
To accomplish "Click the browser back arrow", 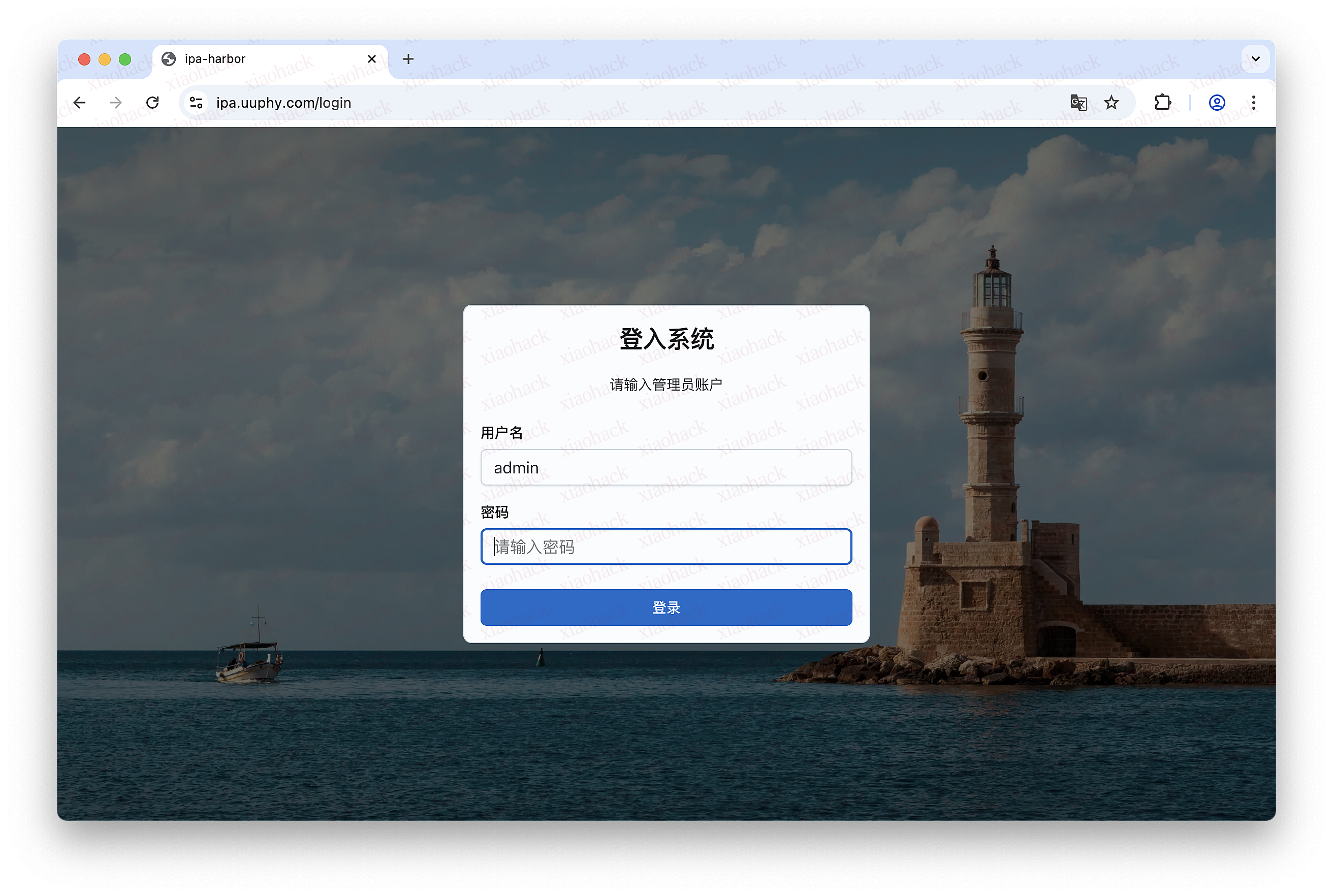I will (x=80, y=103).
